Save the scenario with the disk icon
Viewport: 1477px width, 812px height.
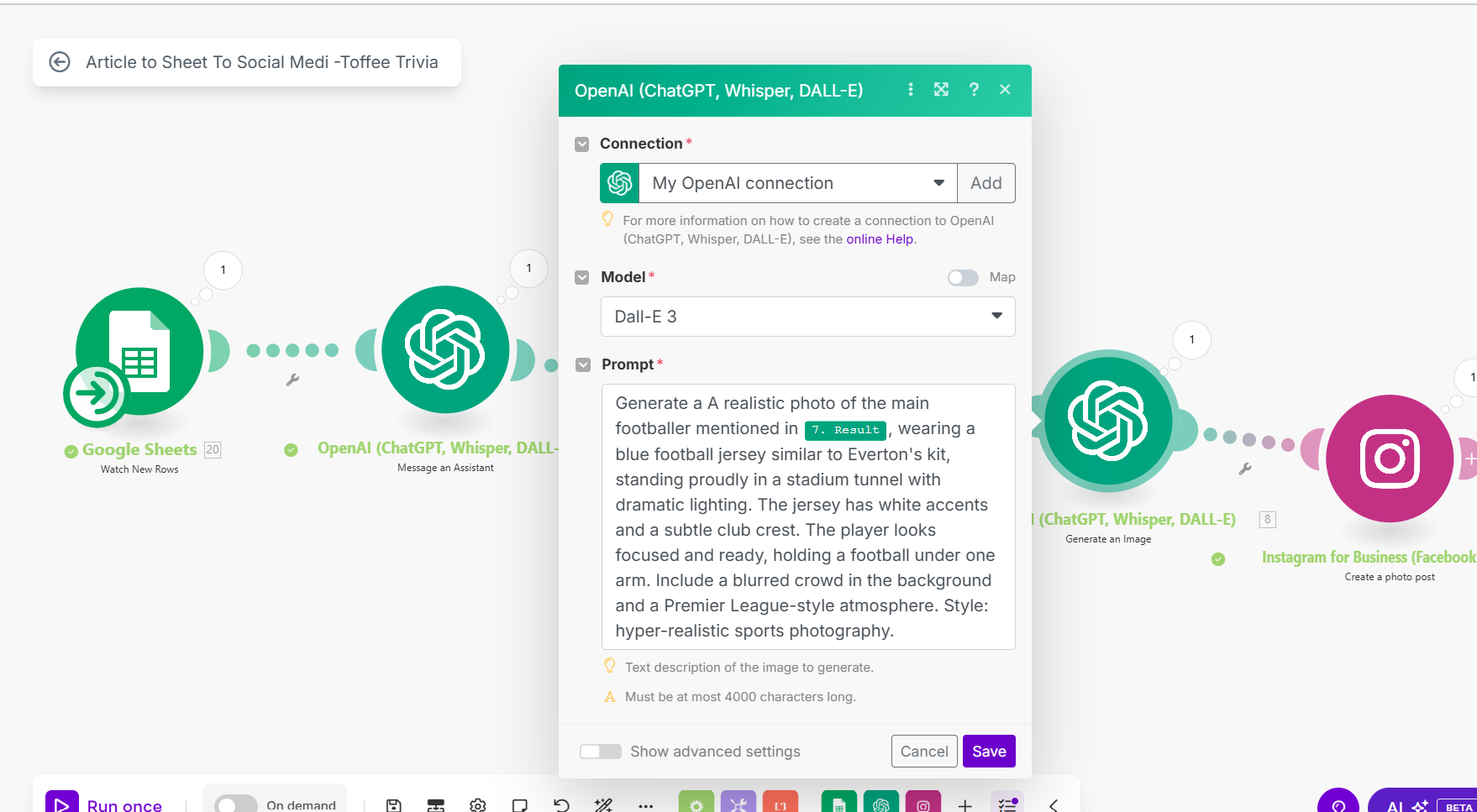click(x=393, y=805)
